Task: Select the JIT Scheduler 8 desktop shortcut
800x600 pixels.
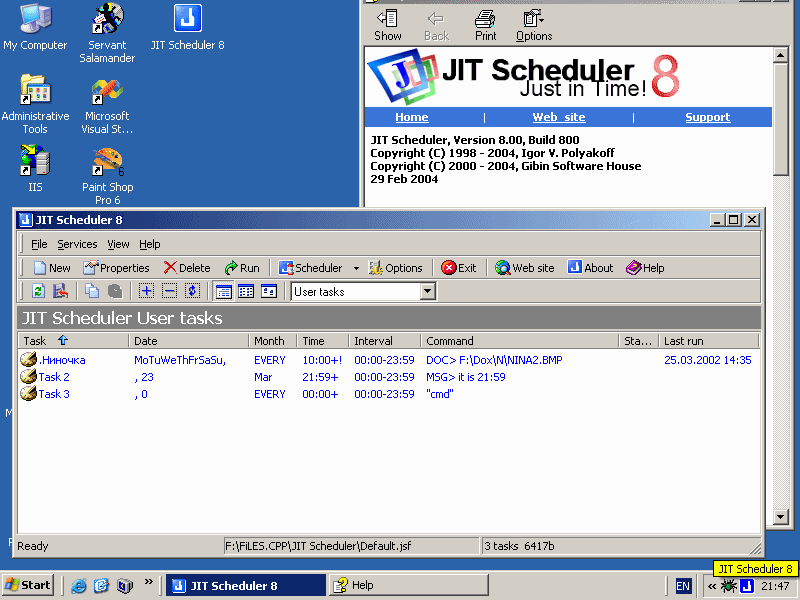Action: (188, 28)
